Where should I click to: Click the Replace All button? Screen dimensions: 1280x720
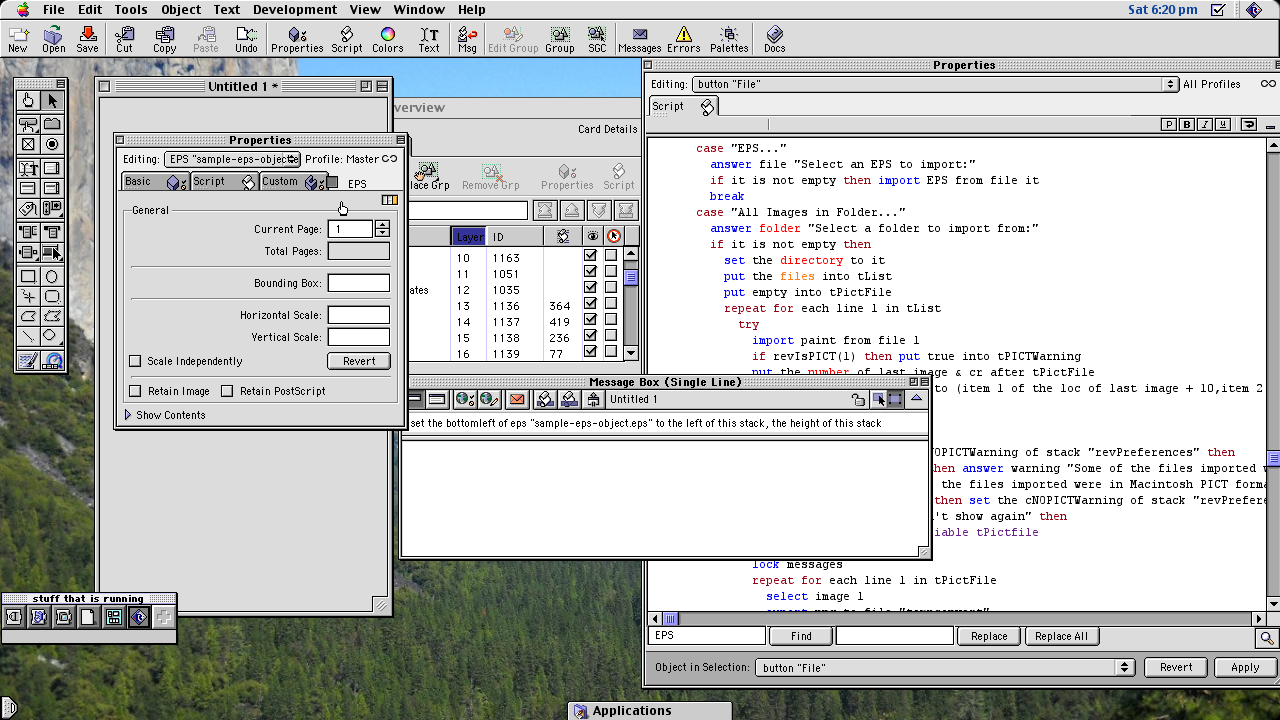pyautogui.click(x=1061, y=636)
